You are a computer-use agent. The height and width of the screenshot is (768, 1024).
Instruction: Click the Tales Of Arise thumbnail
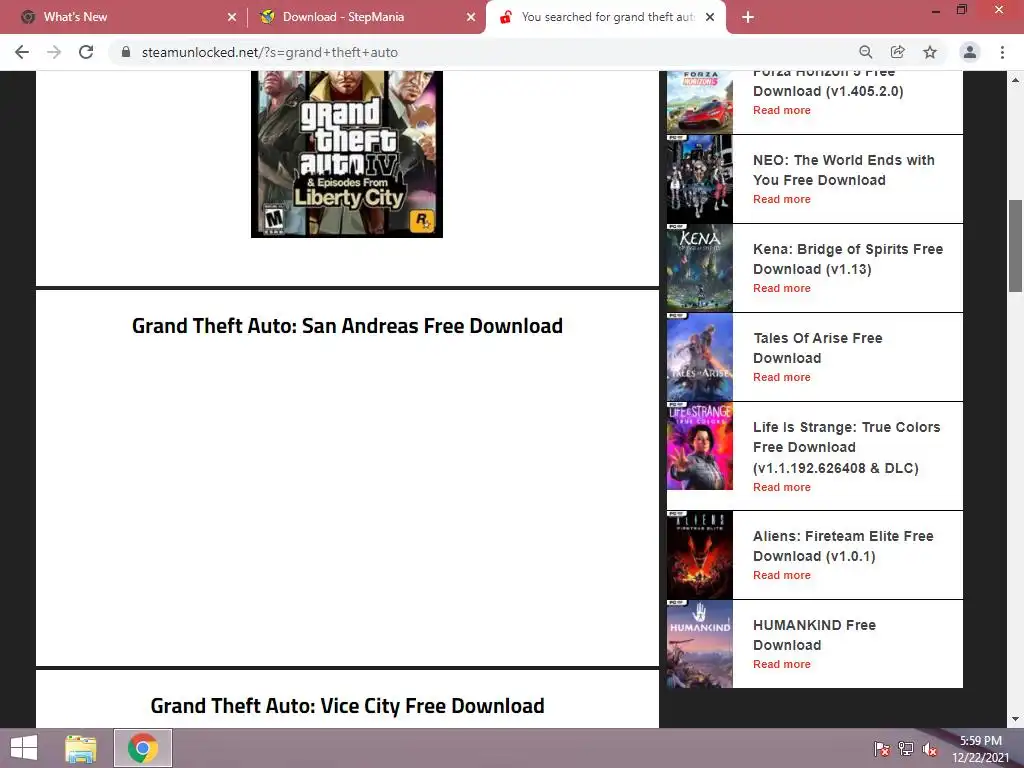coord(699,357)
